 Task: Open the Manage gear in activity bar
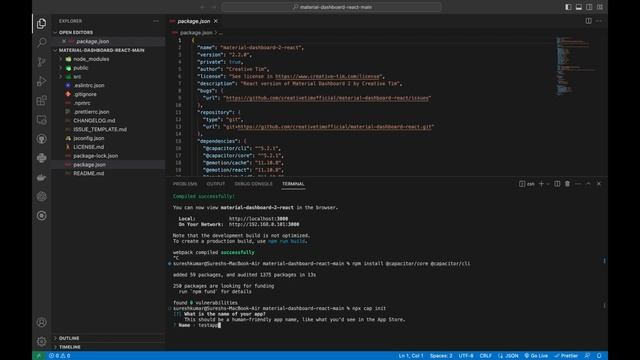41,341
